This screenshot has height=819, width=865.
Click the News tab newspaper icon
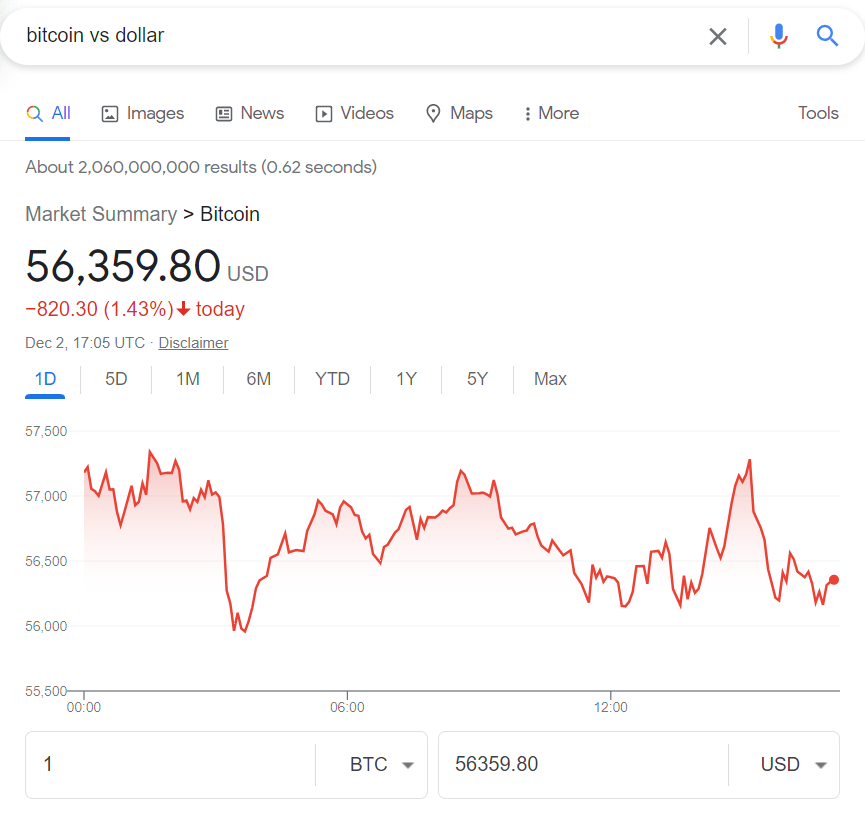tap(222, 113)
